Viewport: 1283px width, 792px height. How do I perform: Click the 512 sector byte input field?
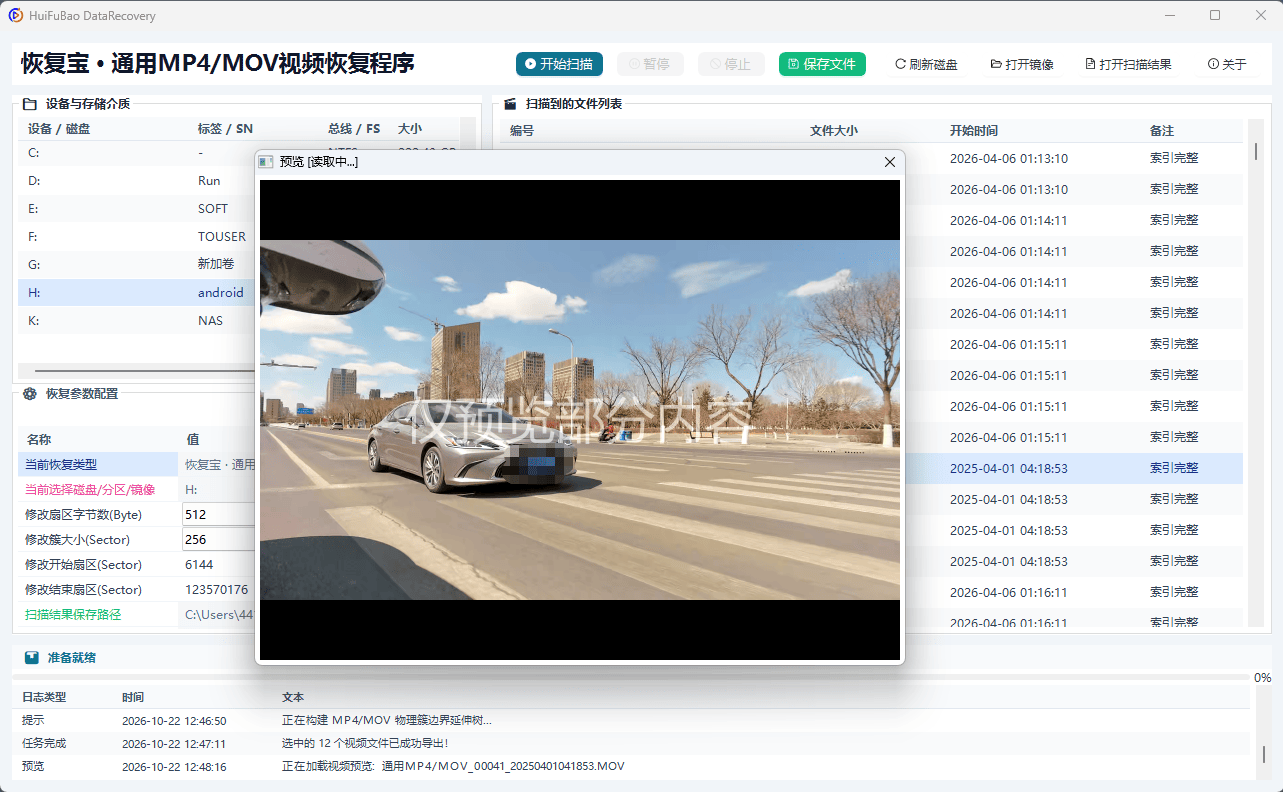219,514
